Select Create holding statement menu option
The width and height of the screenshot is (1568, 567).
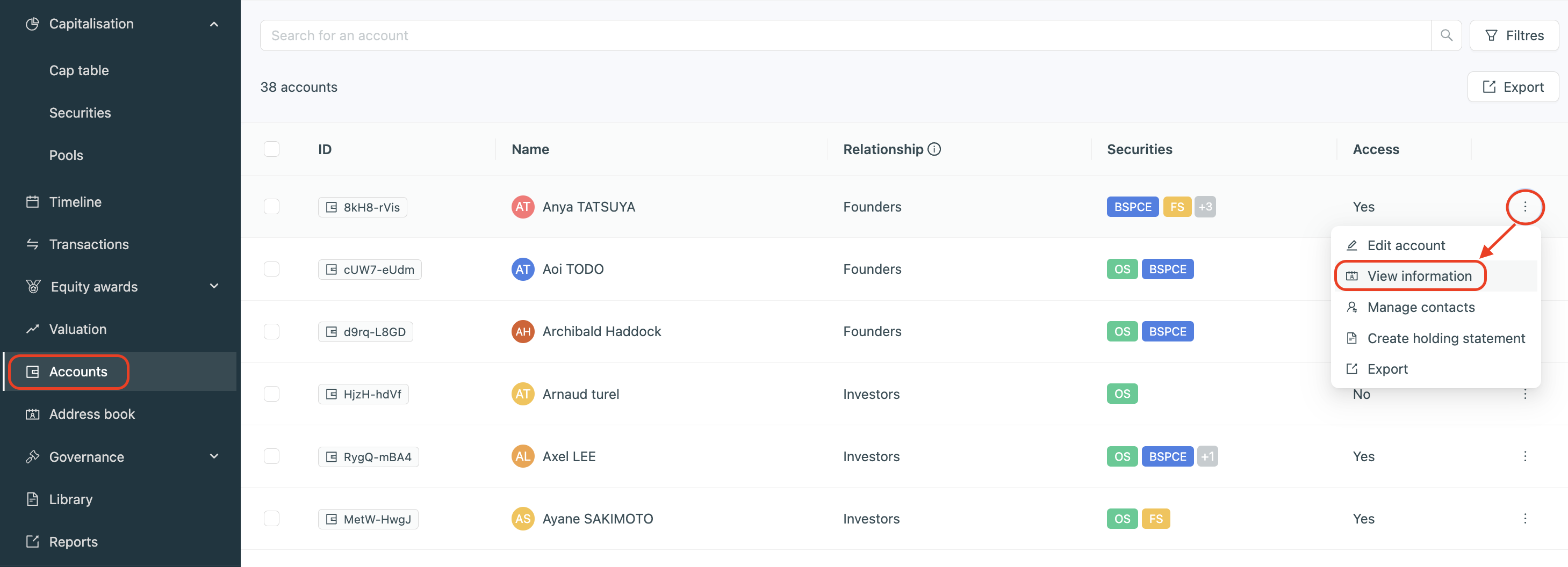pos(1445,338)
